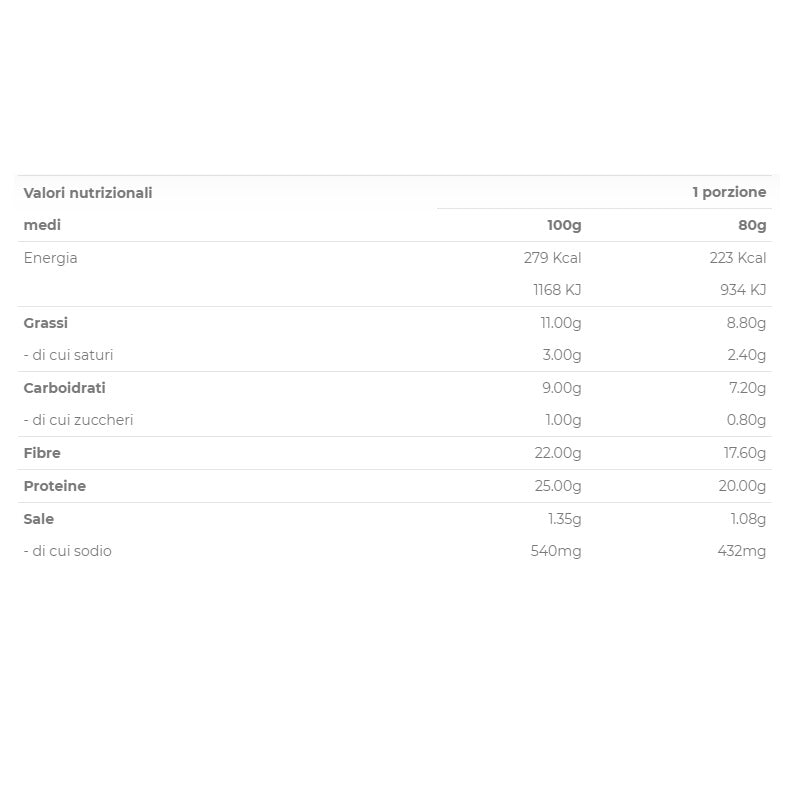Select the 'Grassi' row label
The image size is (800, 800).
46,323
